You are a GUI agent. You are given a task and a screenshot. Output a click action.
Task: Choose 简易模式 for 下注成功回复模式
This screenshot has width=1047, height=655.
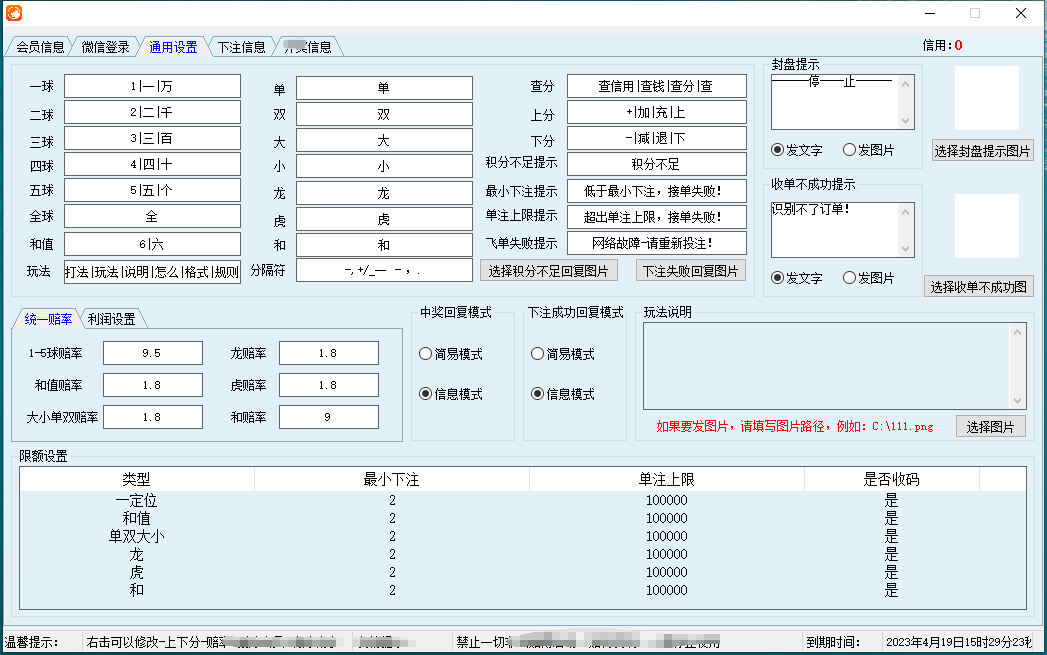tap(538, 354)
